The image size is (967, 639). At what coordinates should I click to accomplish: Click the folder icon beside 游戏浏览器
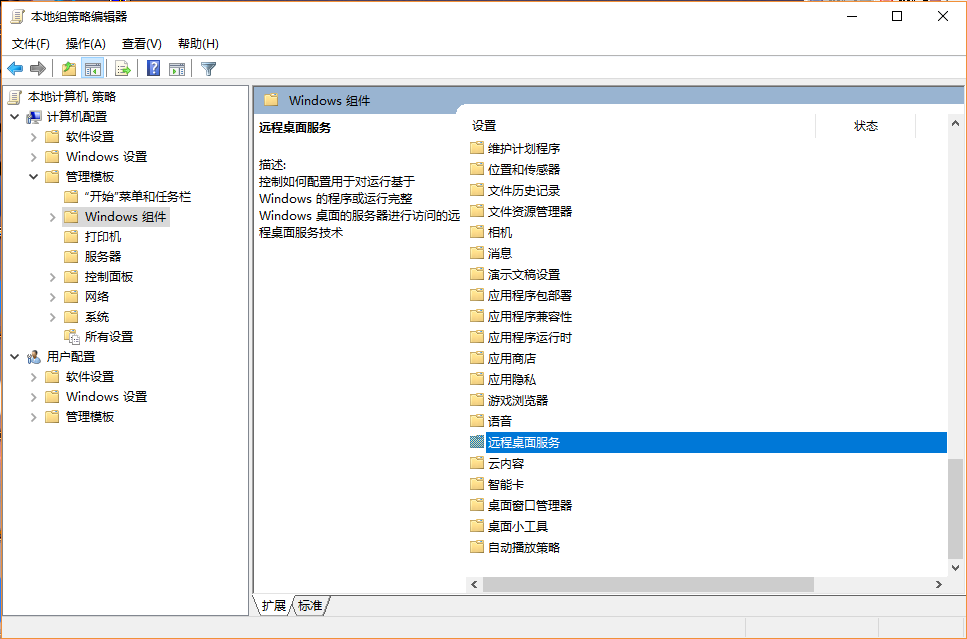(x=477, y=400)
